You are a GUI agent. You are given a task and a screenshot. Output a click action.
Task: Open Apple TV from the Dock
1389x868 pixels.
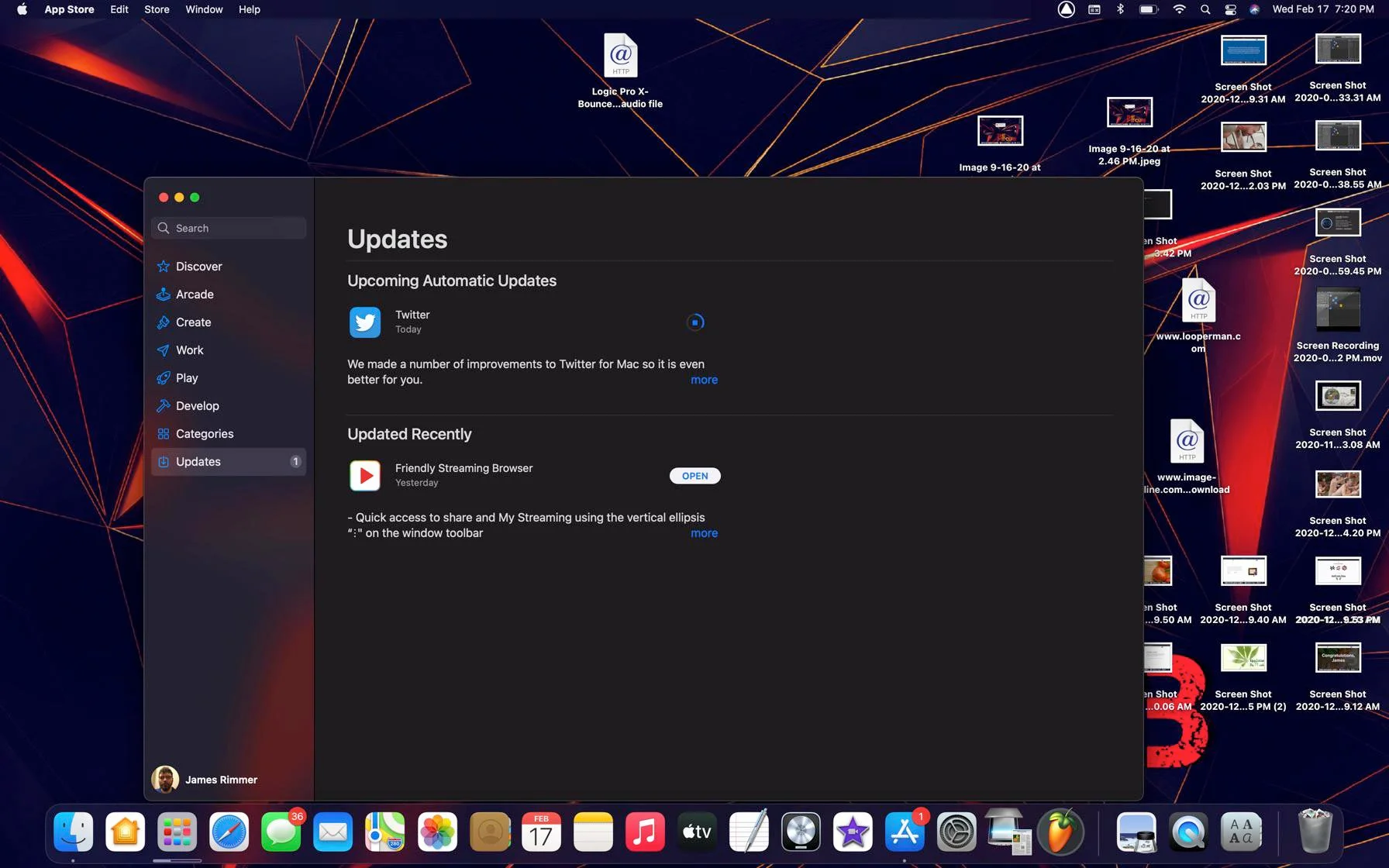click(x=697, y=832)
